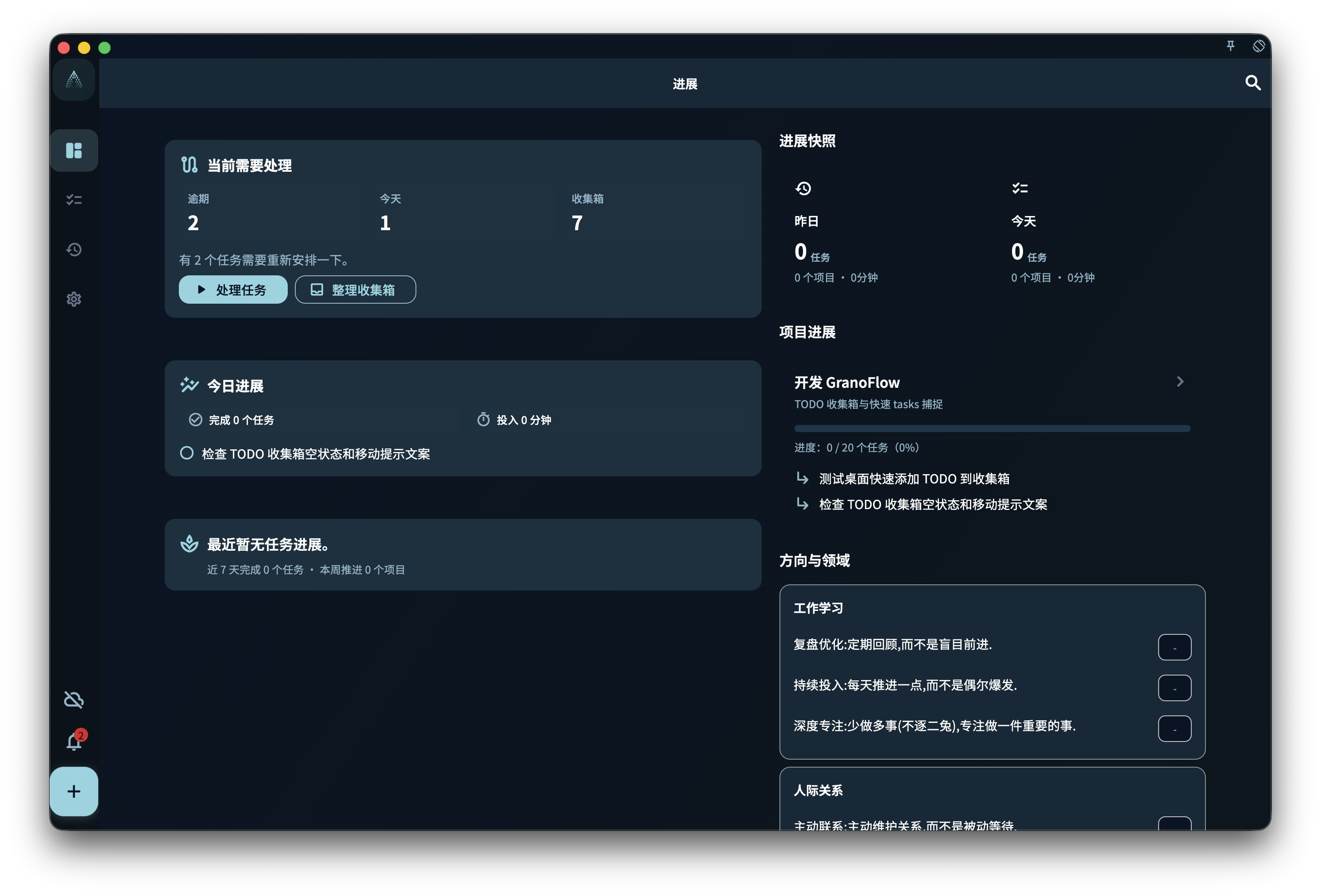Click 有 2 个任务需要重新安排一下 message
The height and width of the screenshot is (896, 1321).
point(264,260)
